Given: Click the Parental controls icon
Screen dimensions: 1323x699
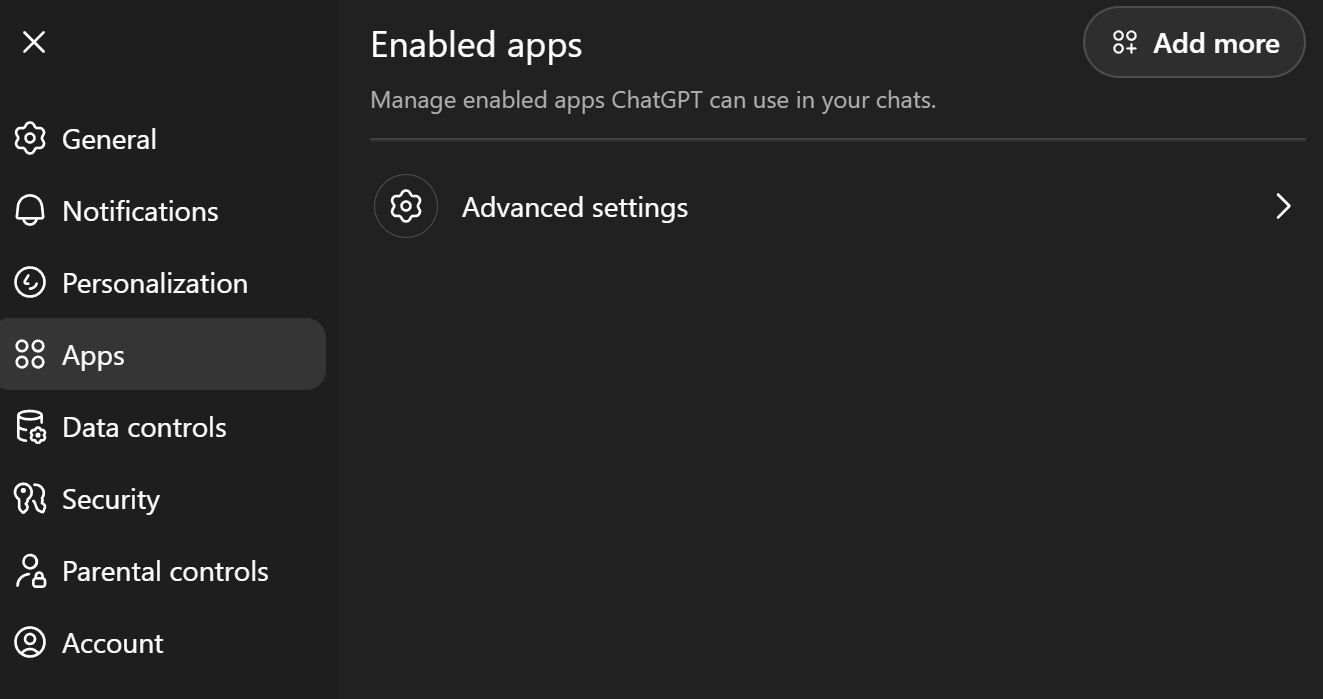Looking at the screenshot, I should tap(30, 571).
